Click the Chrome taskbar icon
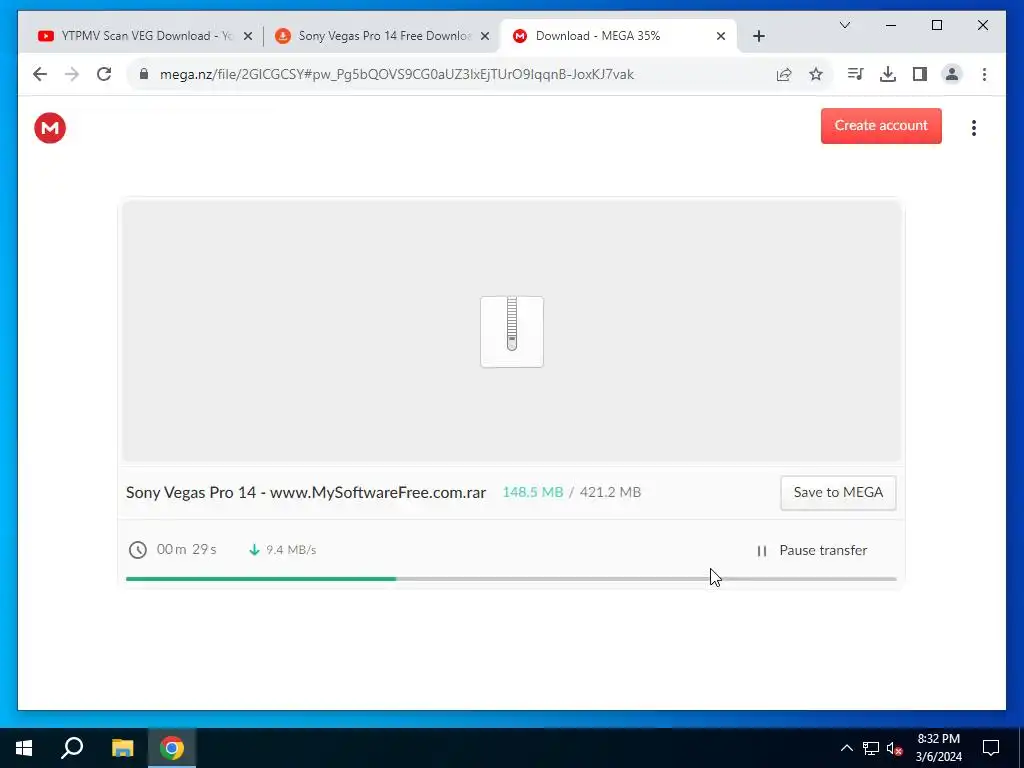 [x=172, y=748]
